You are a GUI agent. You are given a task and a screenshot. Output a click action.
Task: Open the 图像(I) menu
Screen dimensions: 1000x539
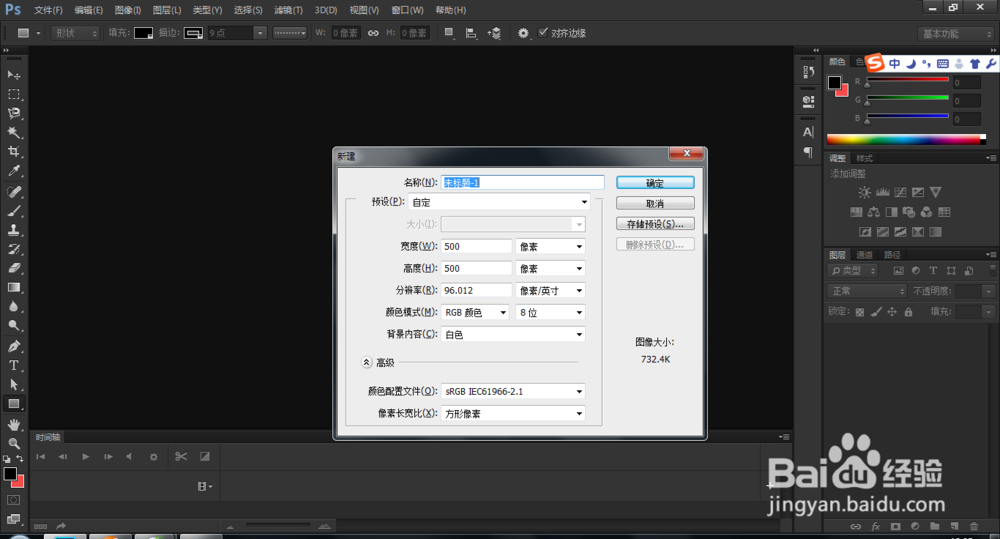tap(128, 10)
